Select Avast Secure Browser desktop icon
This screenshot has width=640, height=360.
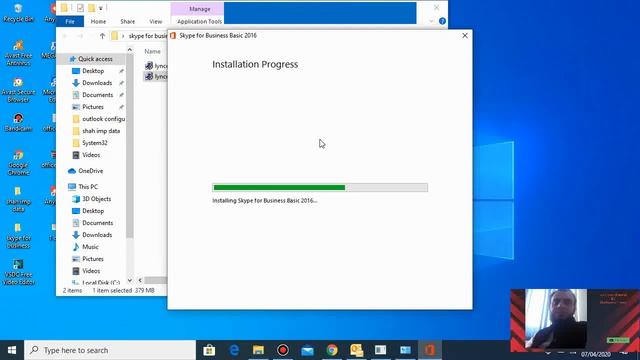point(18,90)
